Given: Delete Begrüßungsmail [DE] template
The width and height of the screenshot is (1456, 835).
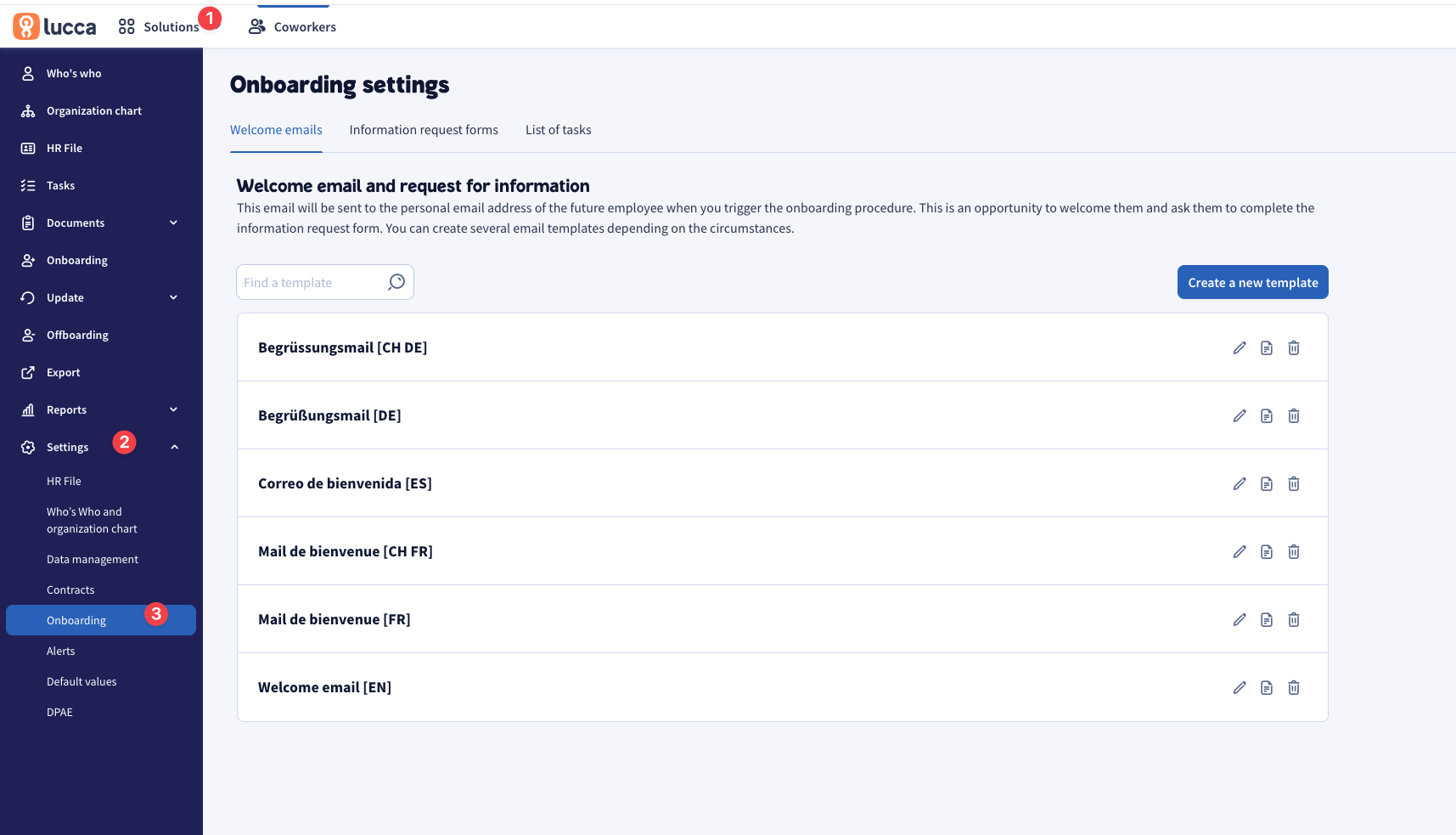Looking at the screenshot, I should tap(1294, 415).
